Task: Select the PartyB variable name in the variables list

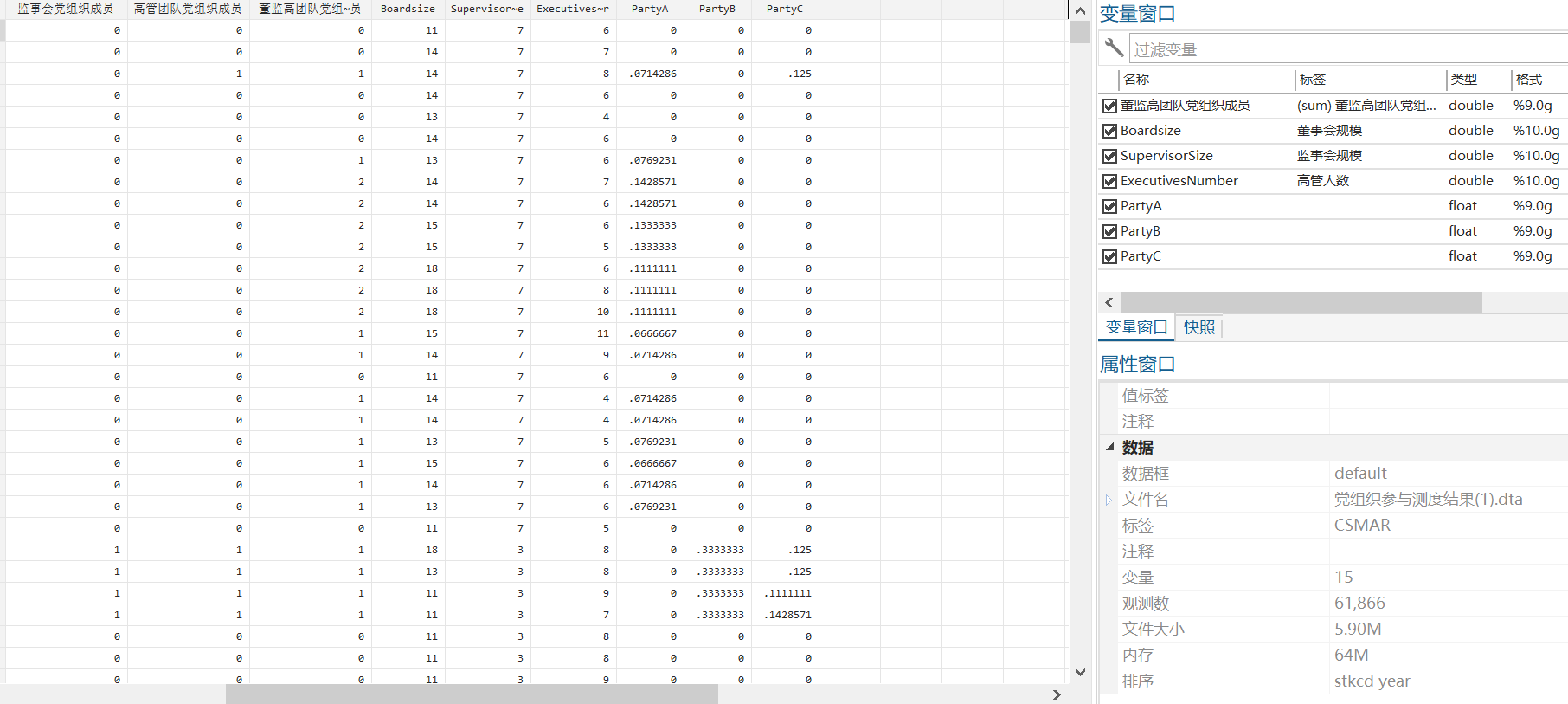Action: pos(1140,231)
